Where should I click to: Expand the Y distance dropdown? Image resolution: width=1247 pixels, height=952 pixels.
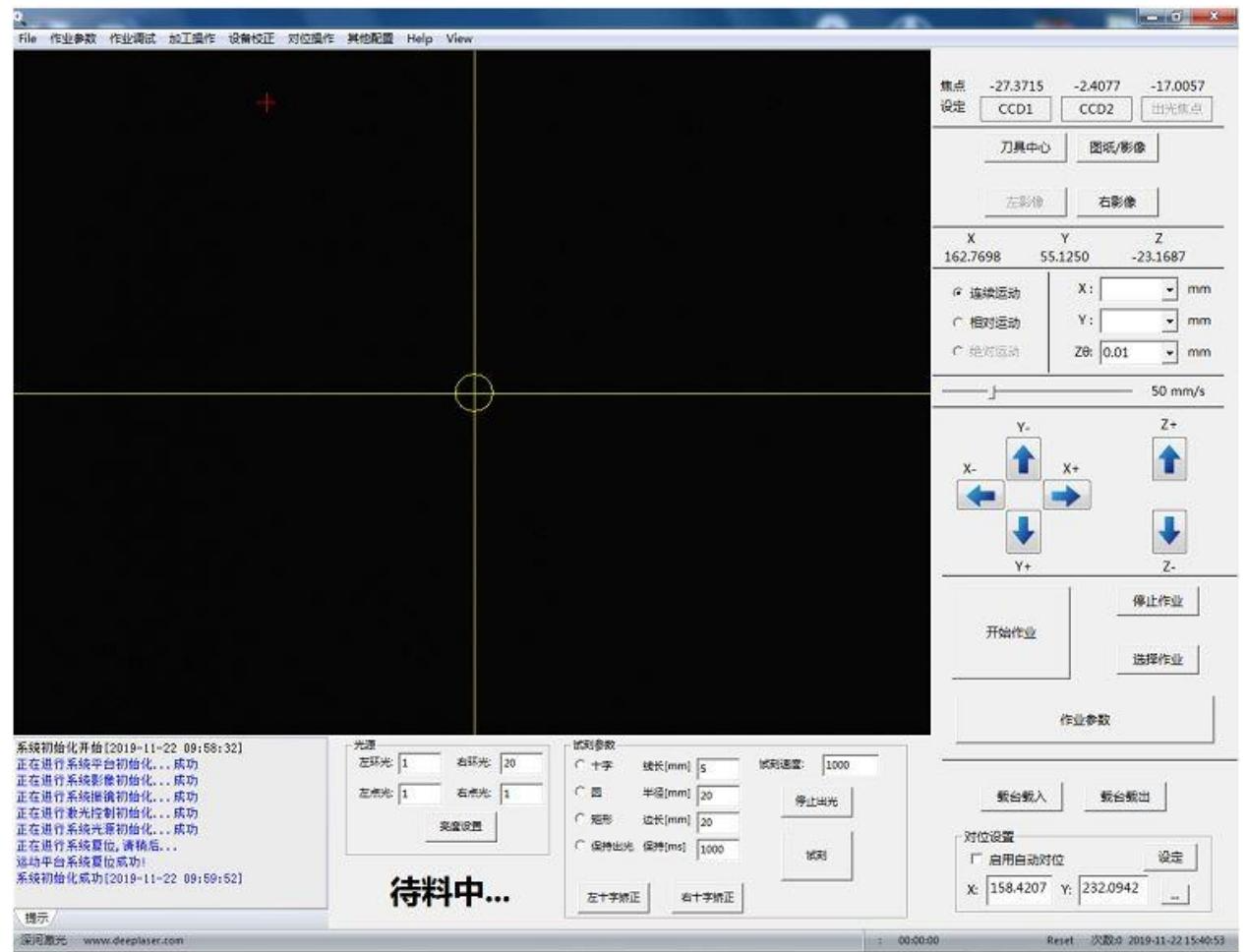click(1169, 322)
